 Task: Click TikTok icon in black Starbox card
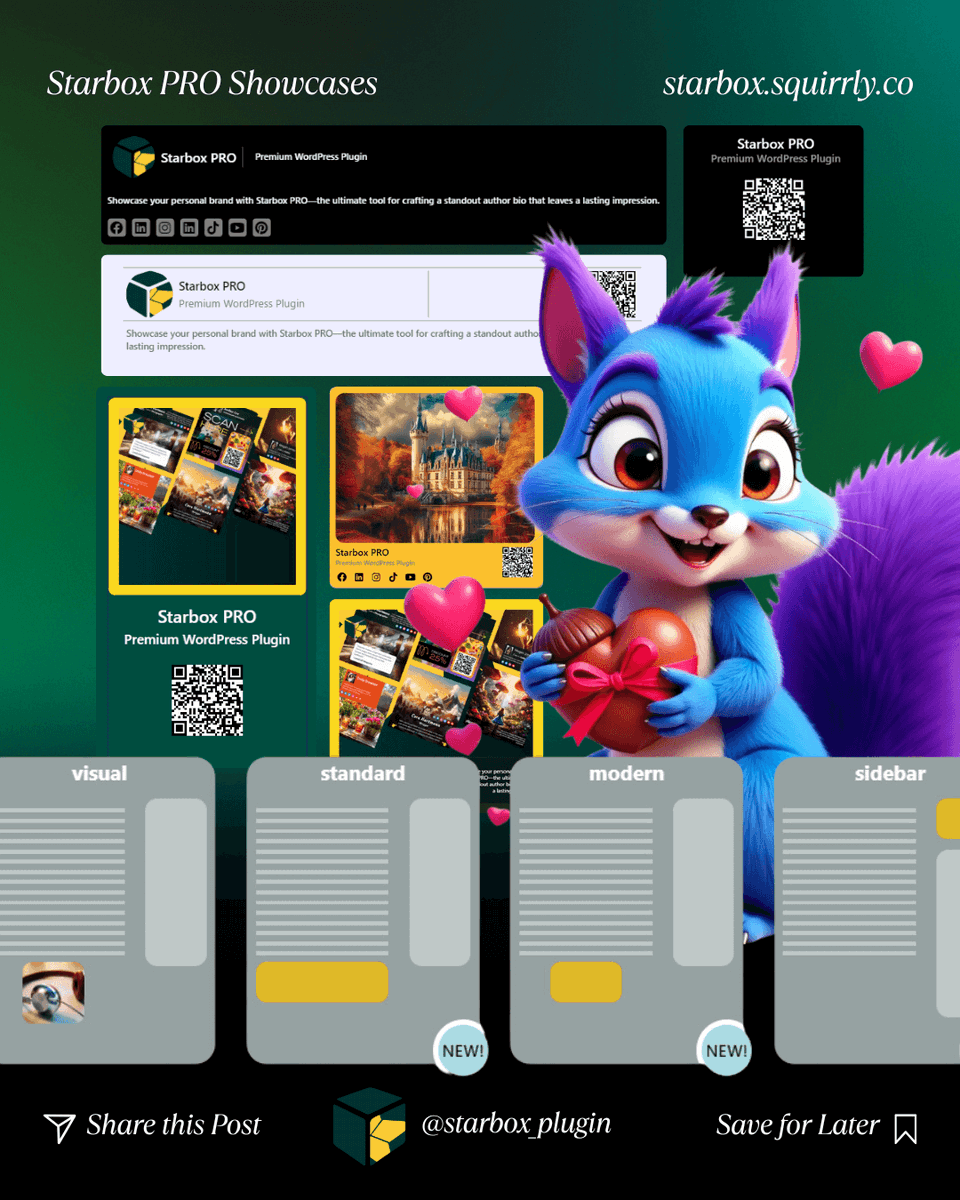click(213, 228)
